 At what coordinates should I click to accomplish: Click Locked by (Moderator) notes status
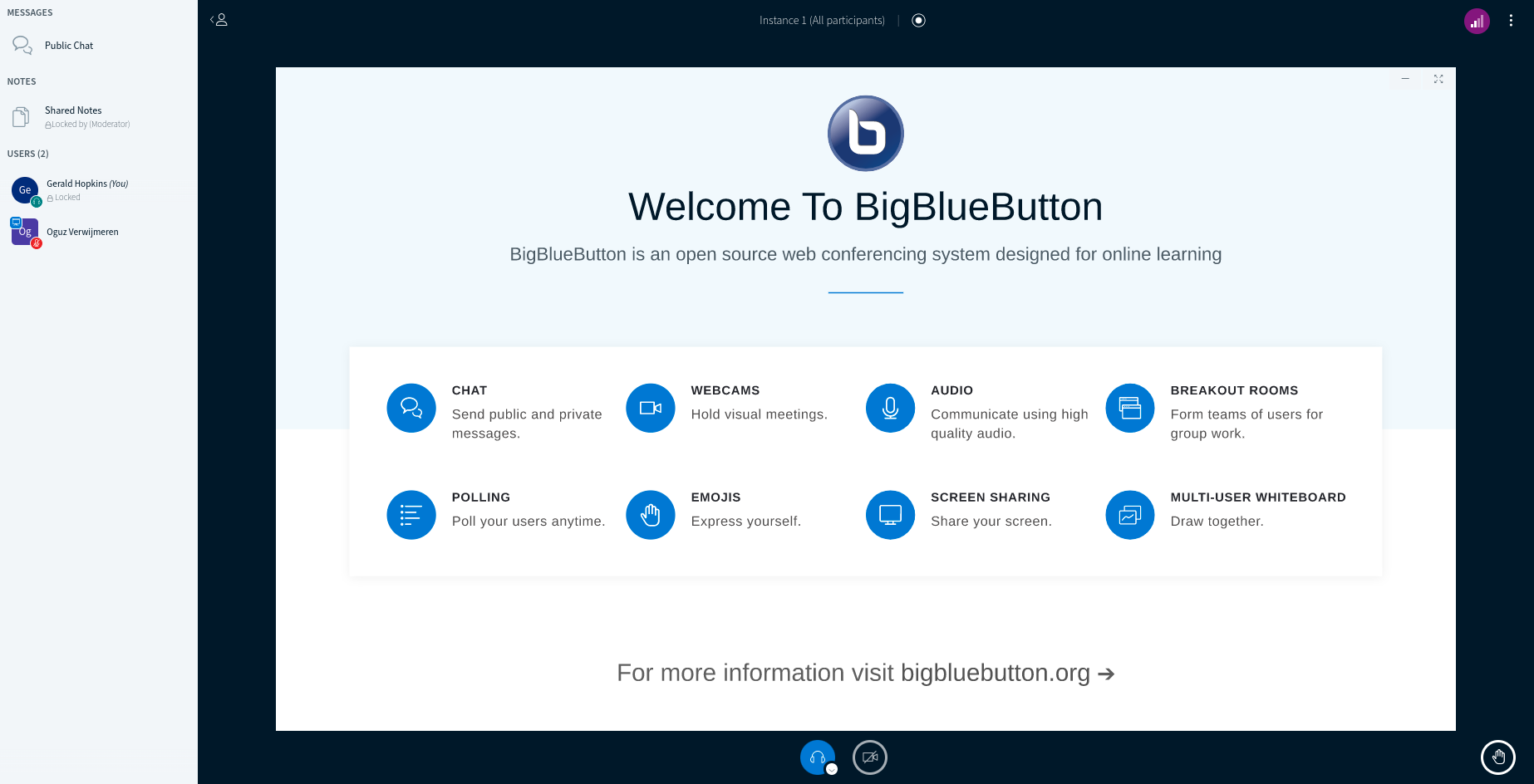click(x=87, y=125)
